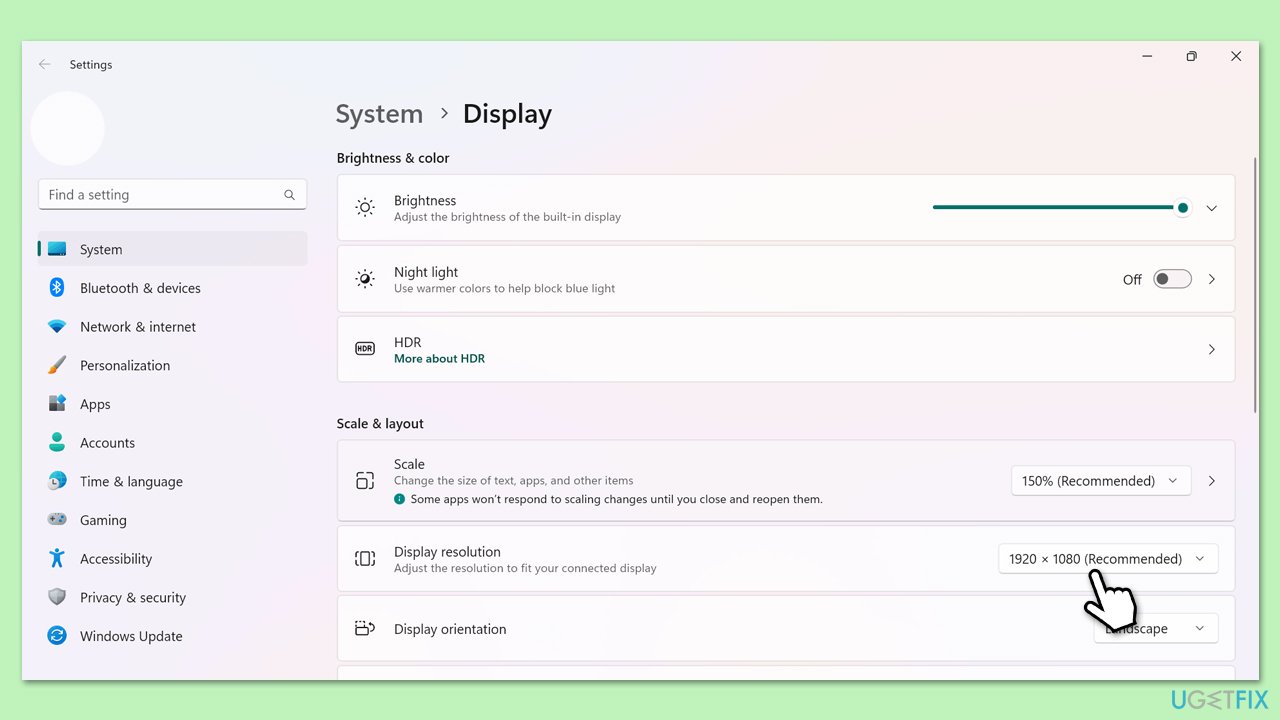
Task: Turn on the Night light switch
Action: click(x=1172, y=279)
